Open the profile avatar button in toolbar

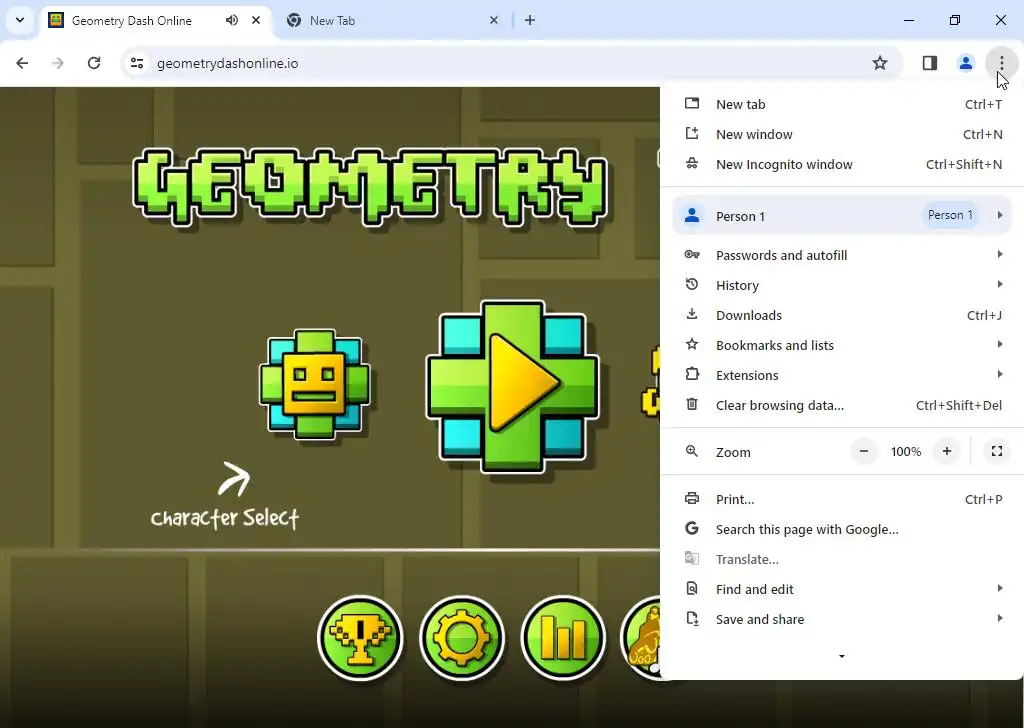[x=965, y=63]
